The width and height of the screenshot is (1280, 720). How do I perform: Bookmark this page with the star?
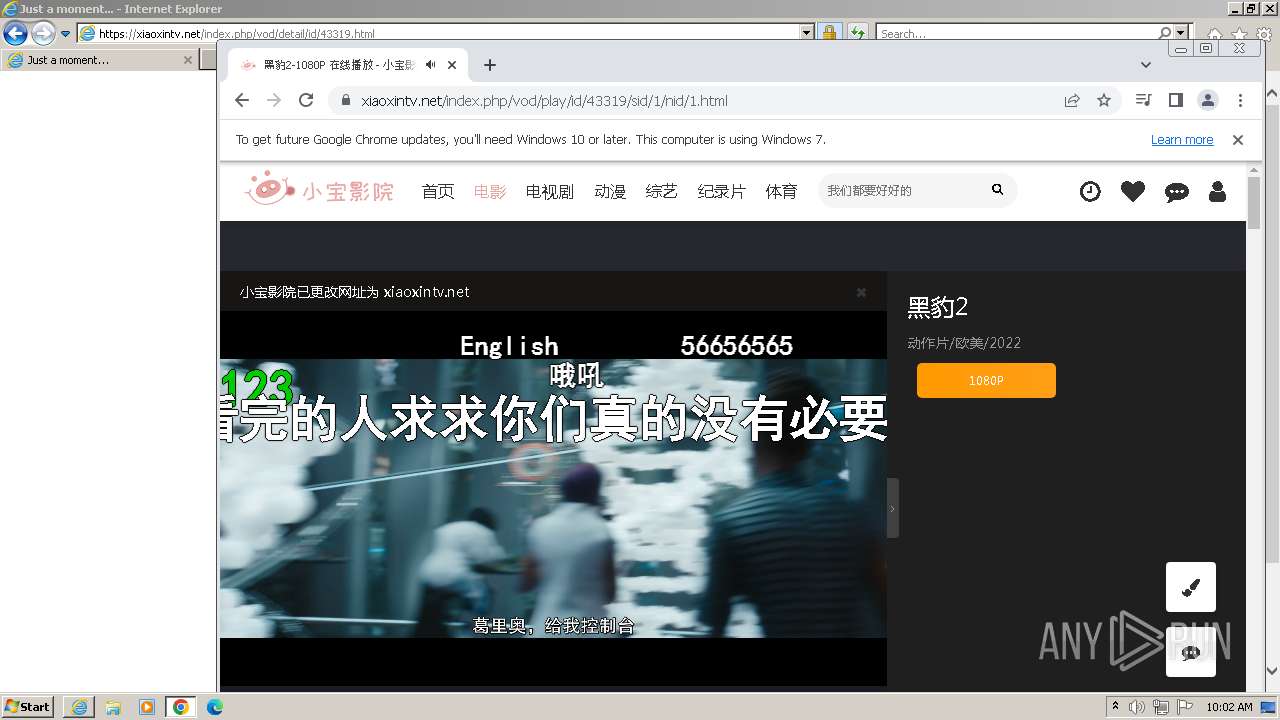click(1104, 100)
